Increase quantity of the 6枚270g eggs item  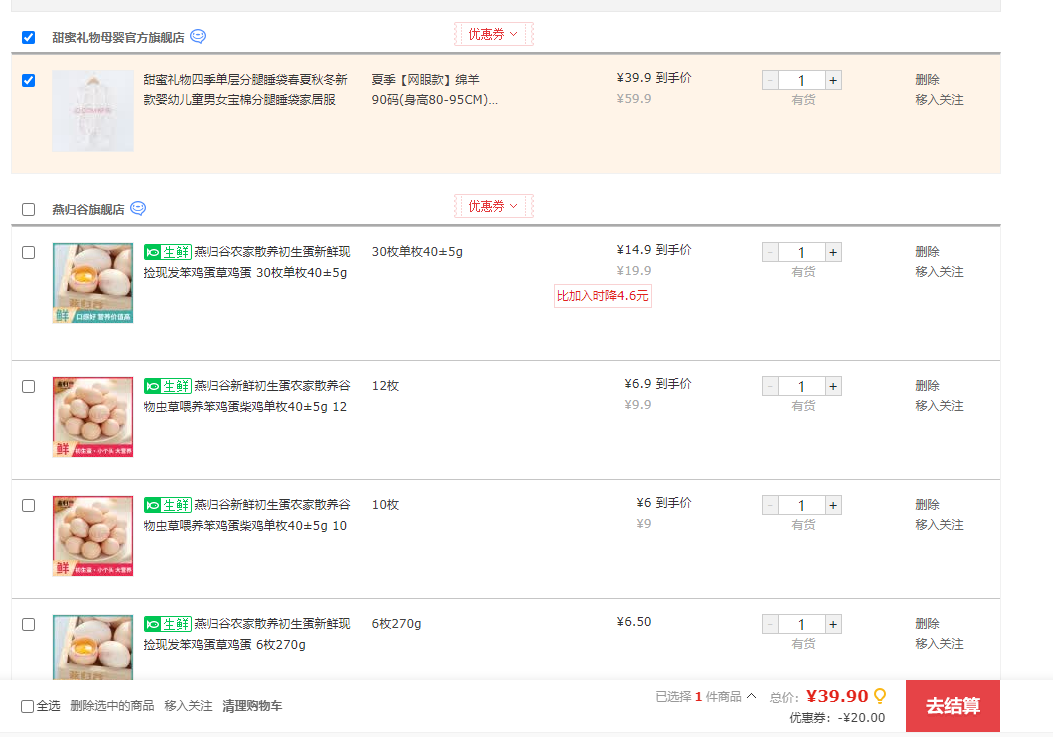[x=833, y=625]
